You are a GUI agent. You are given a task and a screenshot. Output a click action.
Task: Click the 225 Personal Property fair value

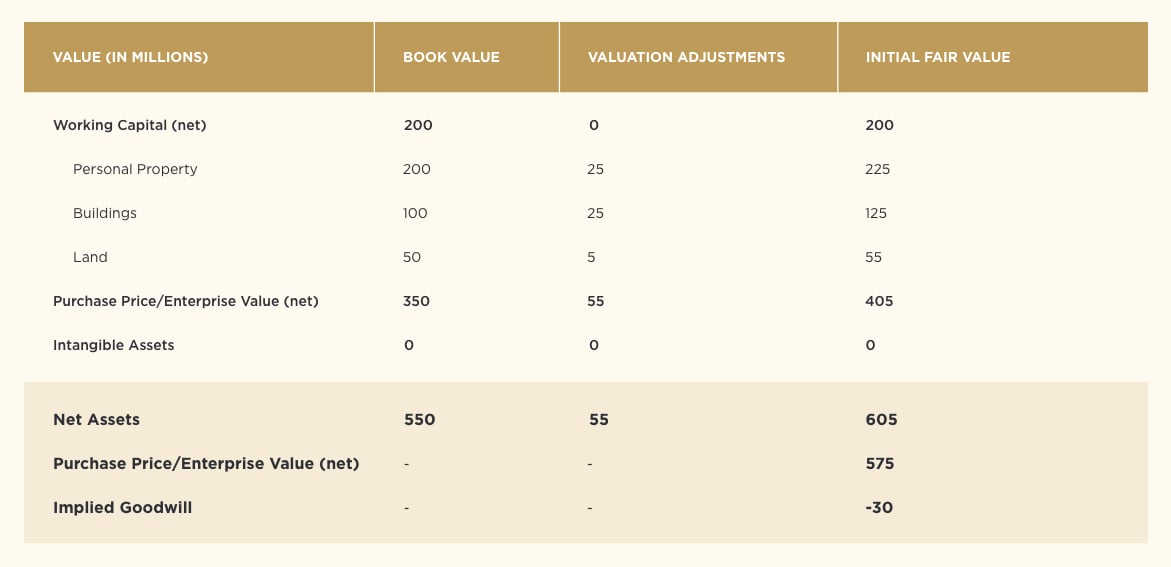(877, 170)
